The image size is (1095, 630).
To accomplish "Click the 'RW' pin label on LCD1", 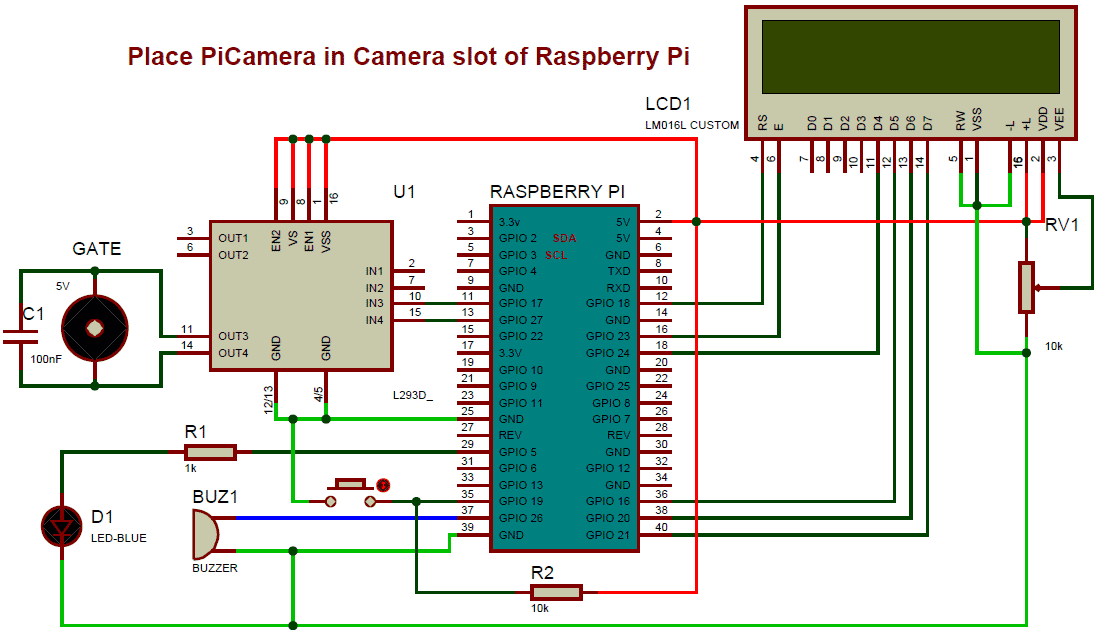I will [x=960, y=121].
